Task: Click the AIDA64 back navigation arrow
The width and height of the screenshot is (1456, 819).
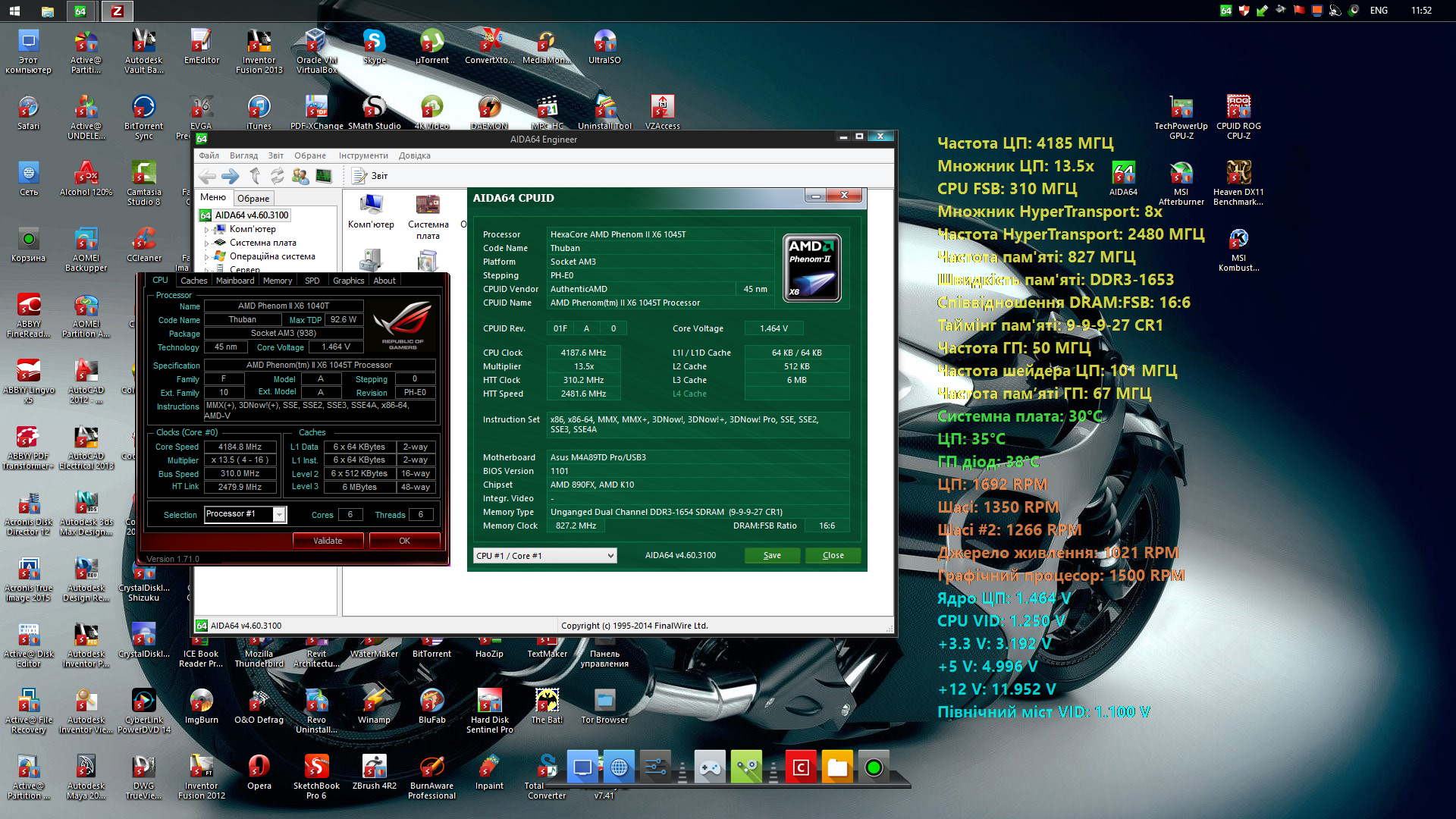Action: [x=207, y=176]
